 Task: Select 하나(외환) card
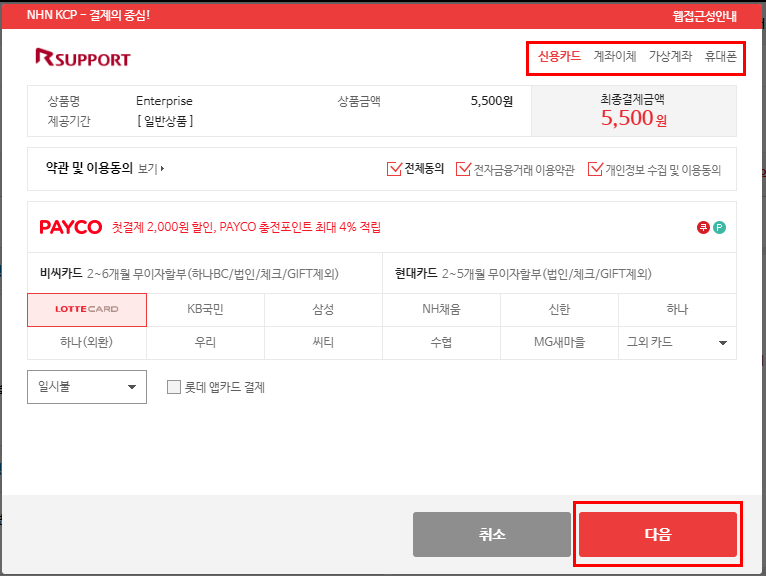87,342
